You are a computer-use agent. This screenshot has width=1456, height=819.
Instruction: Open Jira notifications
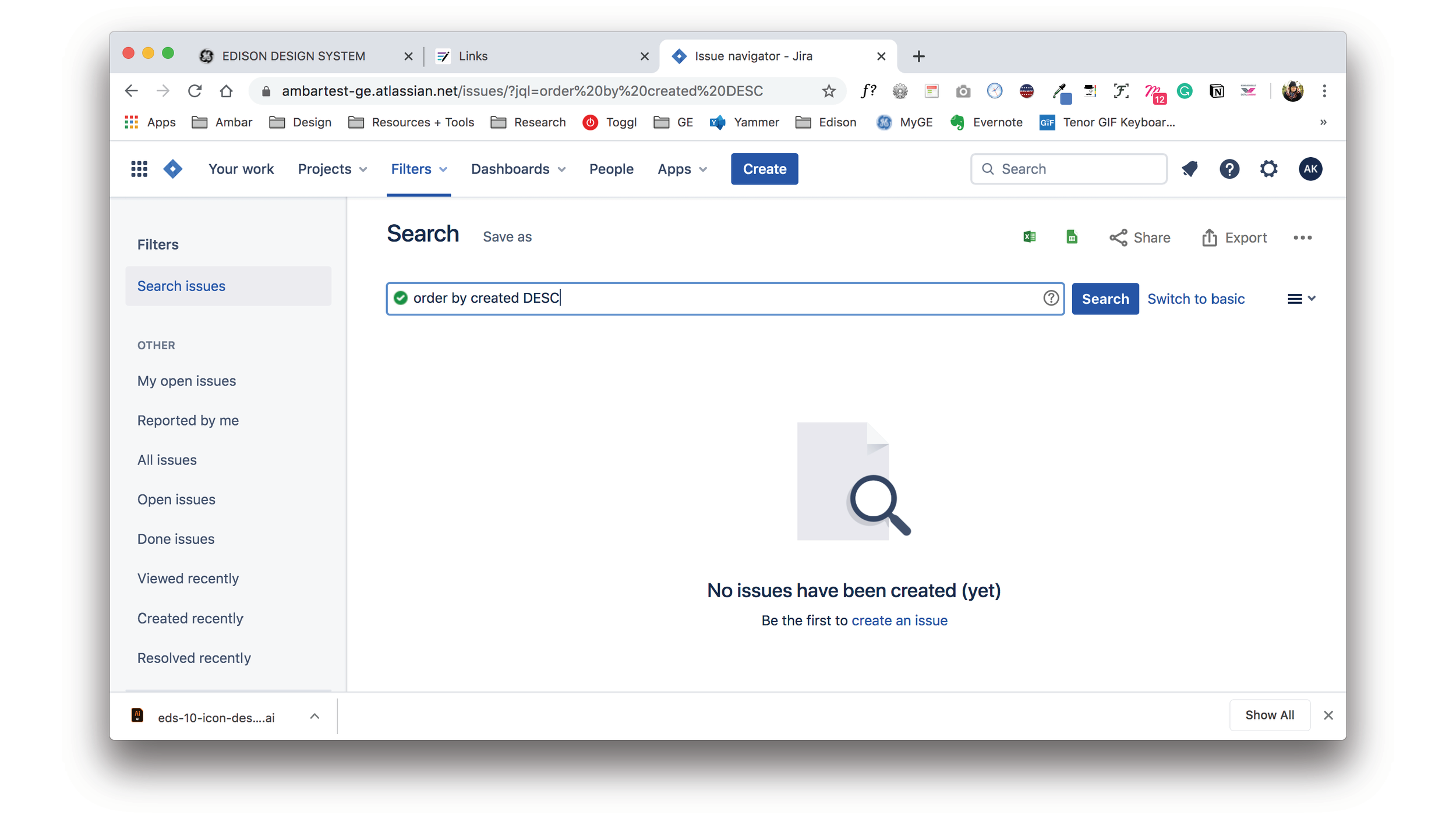point(1190,169)
